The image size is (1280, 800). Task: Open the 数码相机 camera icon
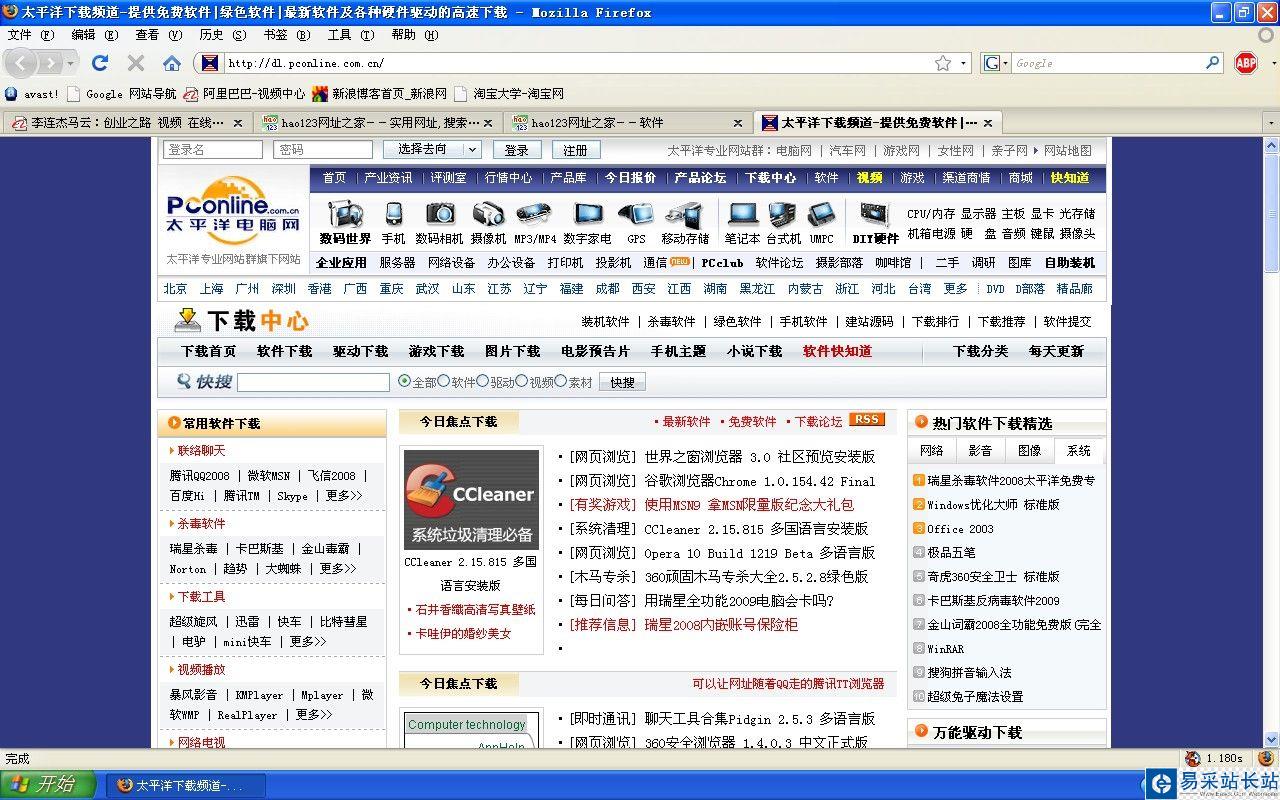tap(440, 214)
